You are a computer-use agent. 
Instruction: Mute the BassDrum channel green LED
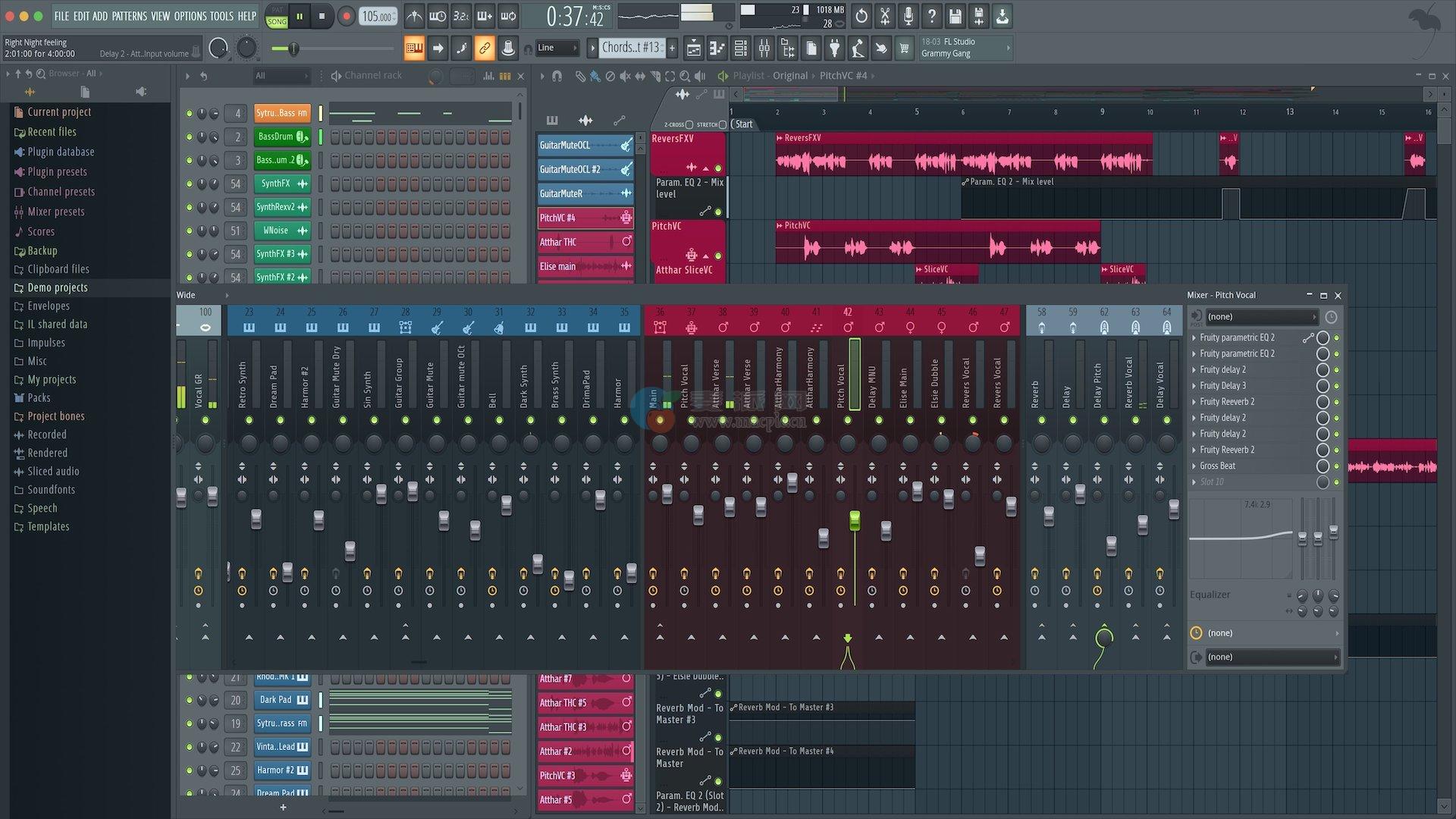click(x=189, y=137)
